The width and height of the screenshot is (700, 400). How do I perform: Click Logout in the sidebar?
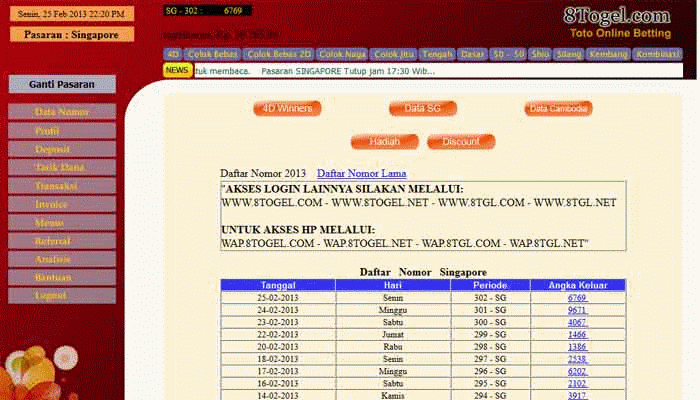tap(62, 296)
